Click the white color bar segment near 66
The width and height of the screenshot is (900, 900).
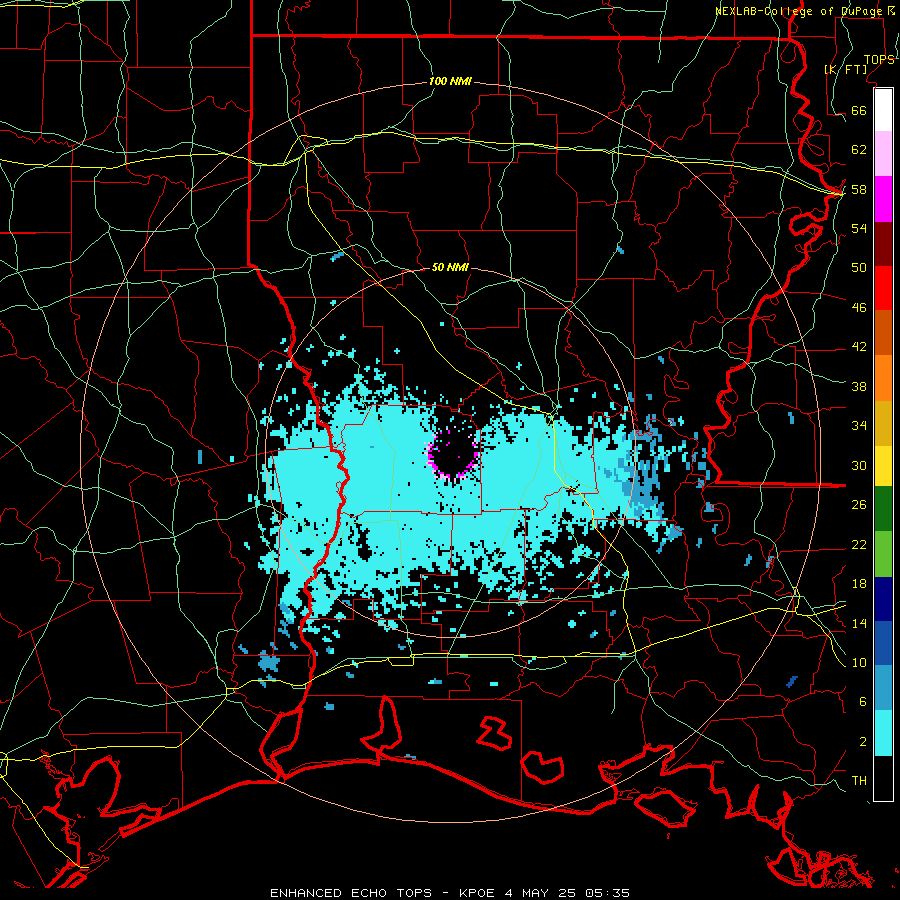coord(883,110)
